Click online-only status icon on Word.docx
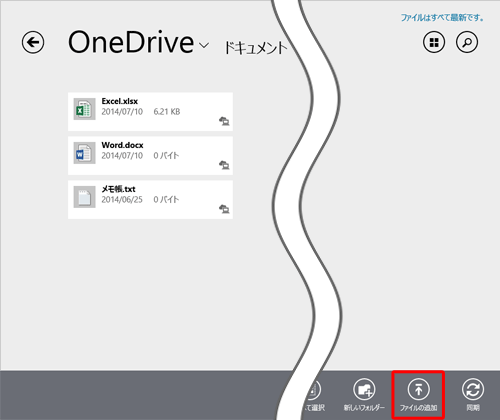500x420 pixels. click(224, 165)
